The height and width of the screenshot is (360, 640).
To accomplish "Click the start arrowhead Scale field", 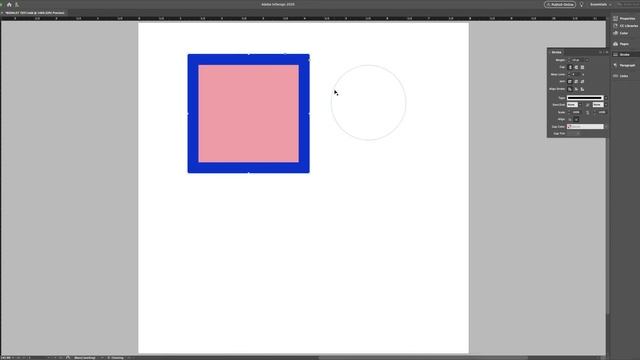I will click(x=576, y=112).
